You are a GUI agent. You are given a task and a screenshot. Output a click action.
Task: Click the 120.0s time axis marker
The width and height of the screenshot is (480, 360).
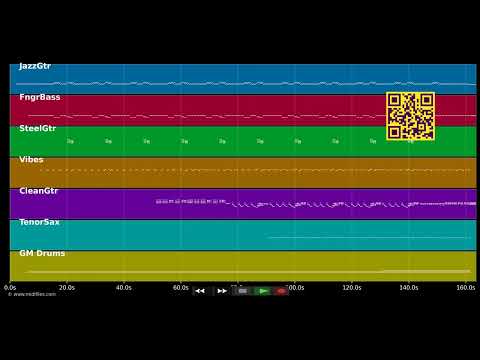[x=352, y=287]
